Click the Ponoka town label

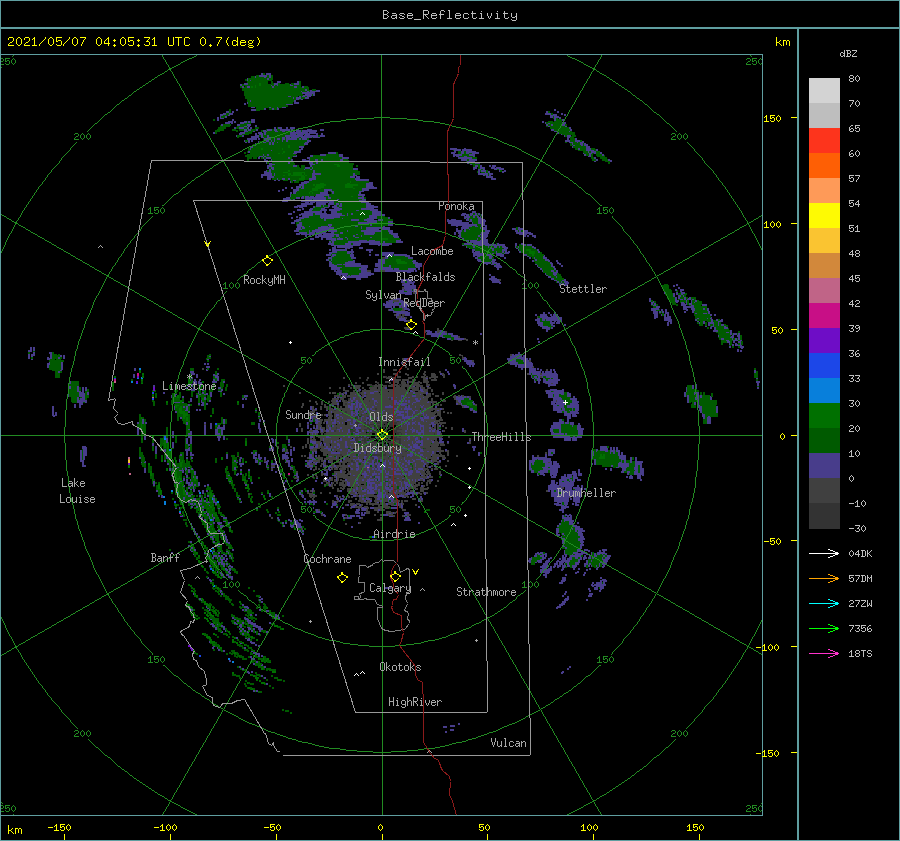456,206
